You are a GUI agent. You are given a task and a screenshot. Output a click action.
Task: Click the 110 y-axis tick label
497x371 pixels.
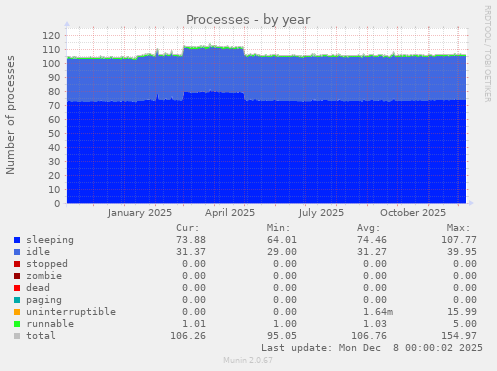tap(51, 50)
